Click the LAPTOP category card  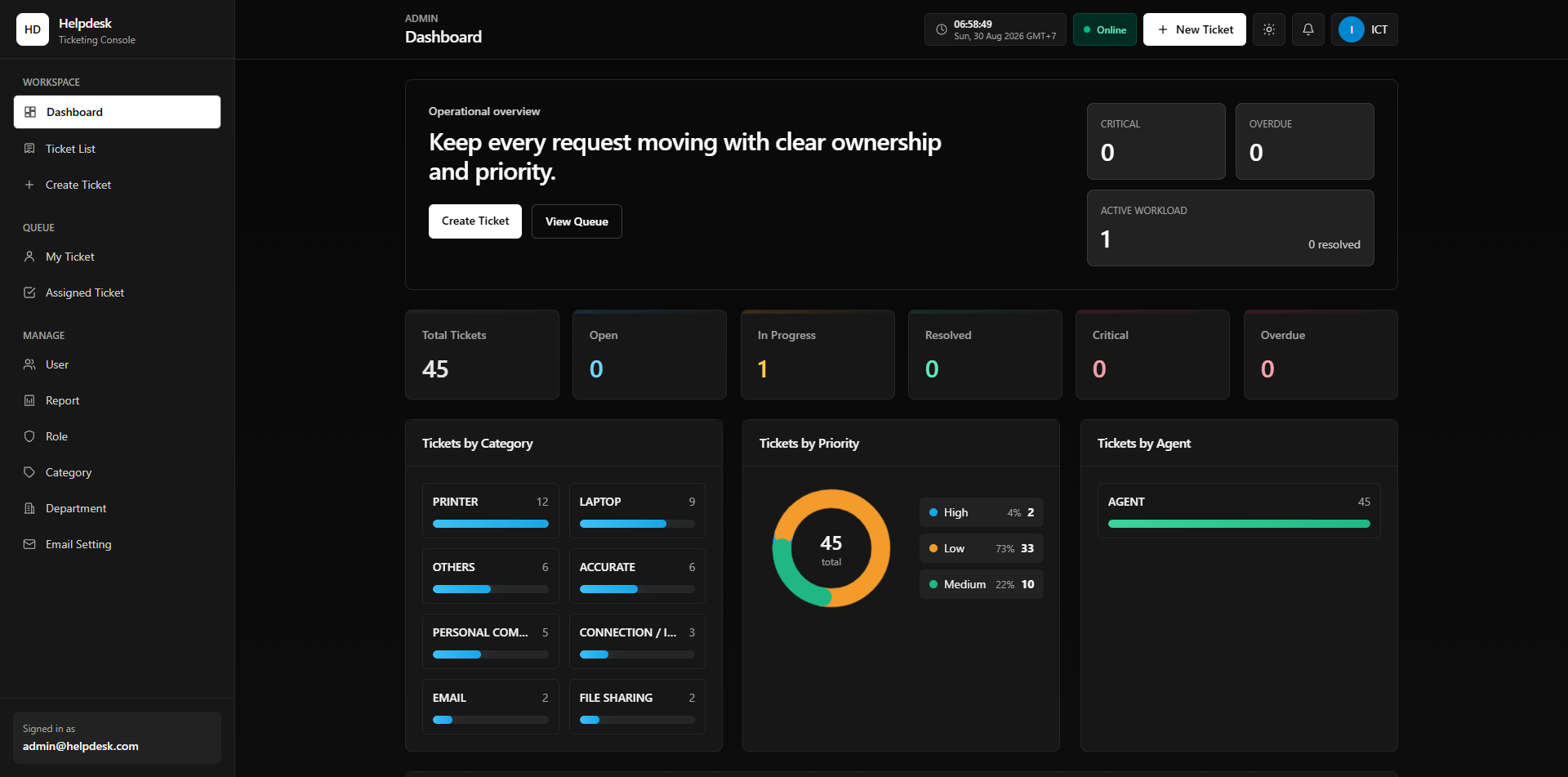[637, 511]
